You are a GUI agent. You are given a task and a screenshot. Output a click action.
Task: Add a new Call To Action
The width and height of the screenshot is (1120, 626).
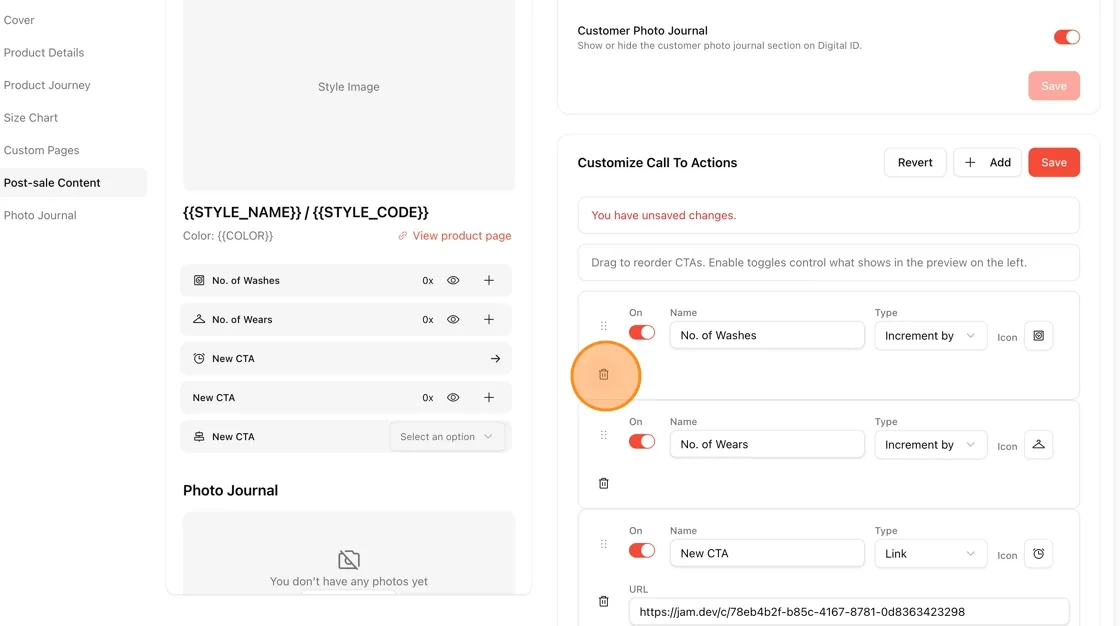[987, 162]
